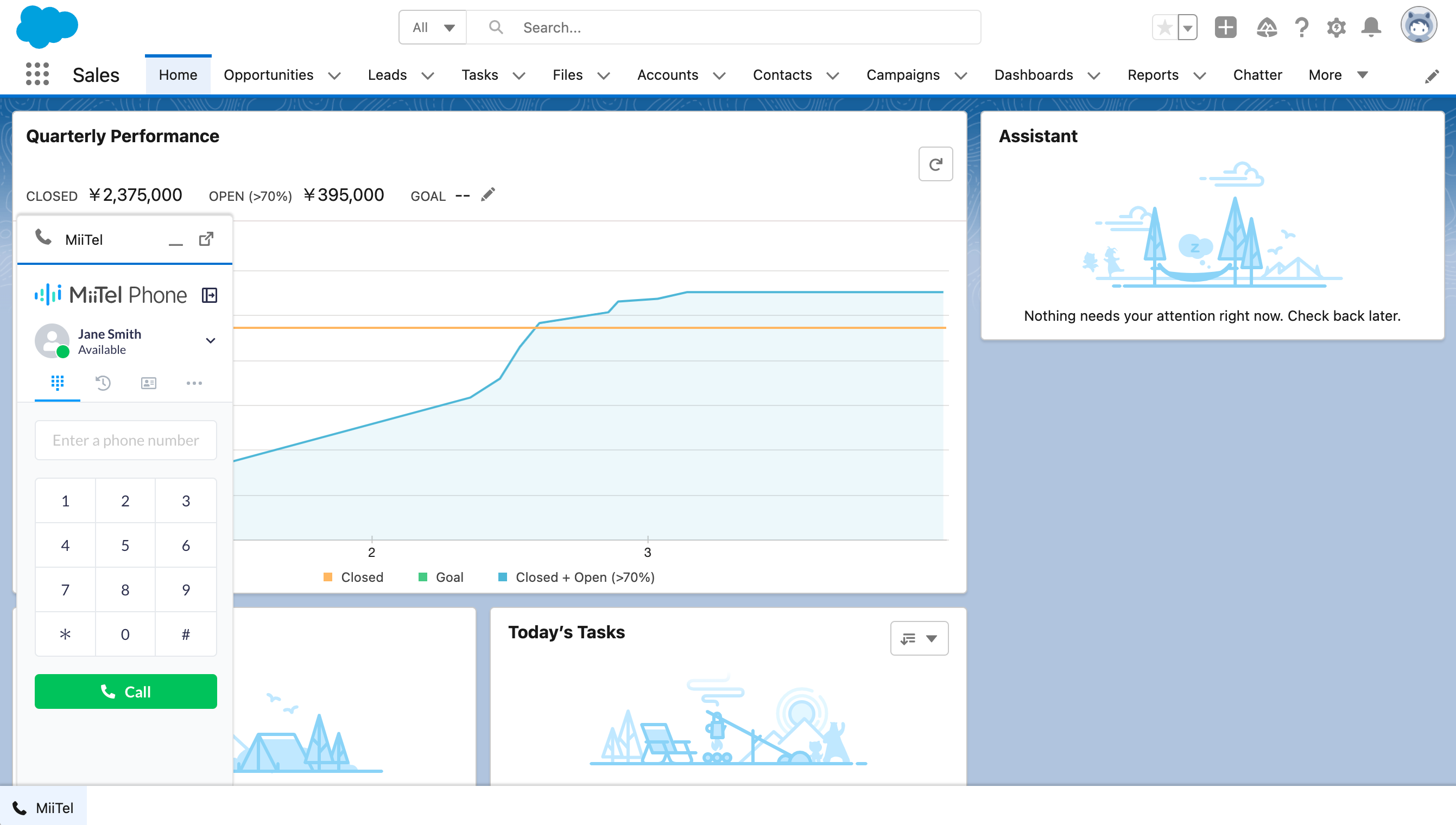The image size is (1456, 825).
Task: Expand the Accounts tab chevron
Action: point(719,75)
